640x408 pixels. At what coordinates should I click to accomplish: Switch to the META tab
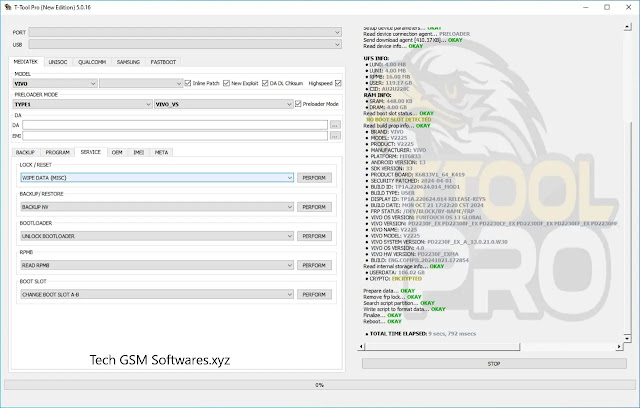(162, 152)
